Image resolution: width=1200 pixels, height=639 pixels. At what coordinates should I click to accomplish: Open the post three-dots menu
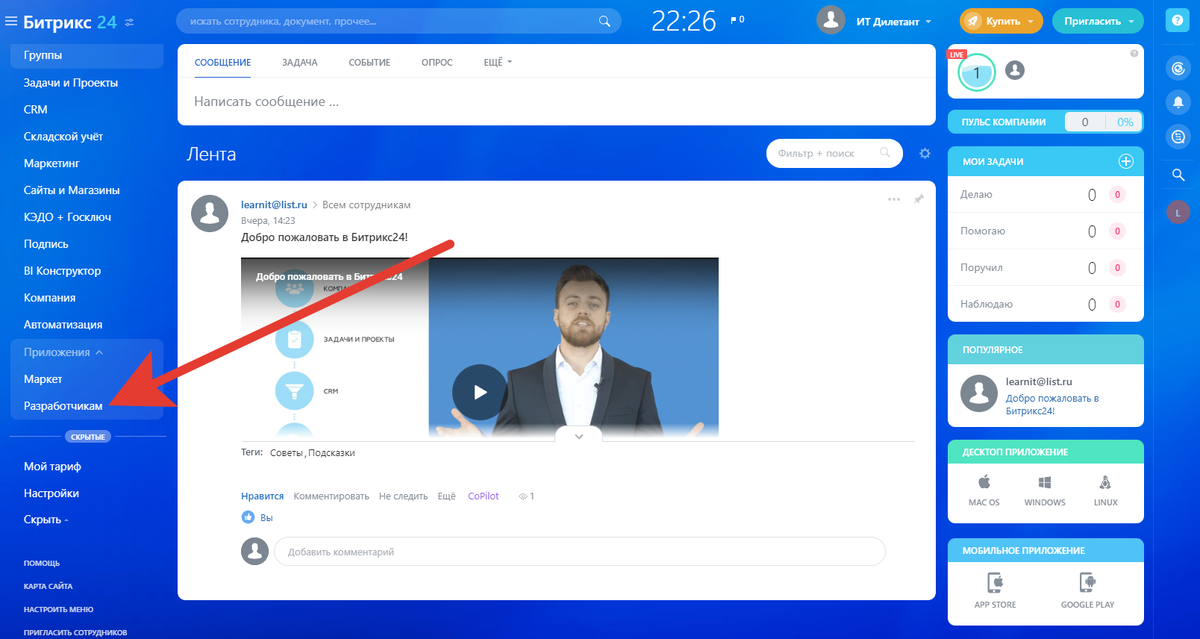894,199
